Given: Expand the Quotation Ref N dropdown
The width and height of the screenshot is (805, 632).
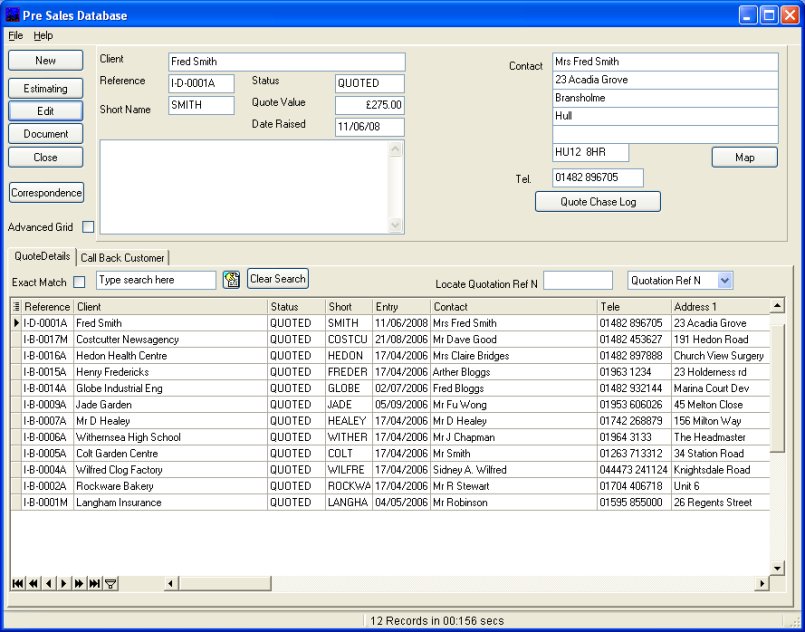Looking at the screenshot, I should pyautogui.click(x=725, y=281).
